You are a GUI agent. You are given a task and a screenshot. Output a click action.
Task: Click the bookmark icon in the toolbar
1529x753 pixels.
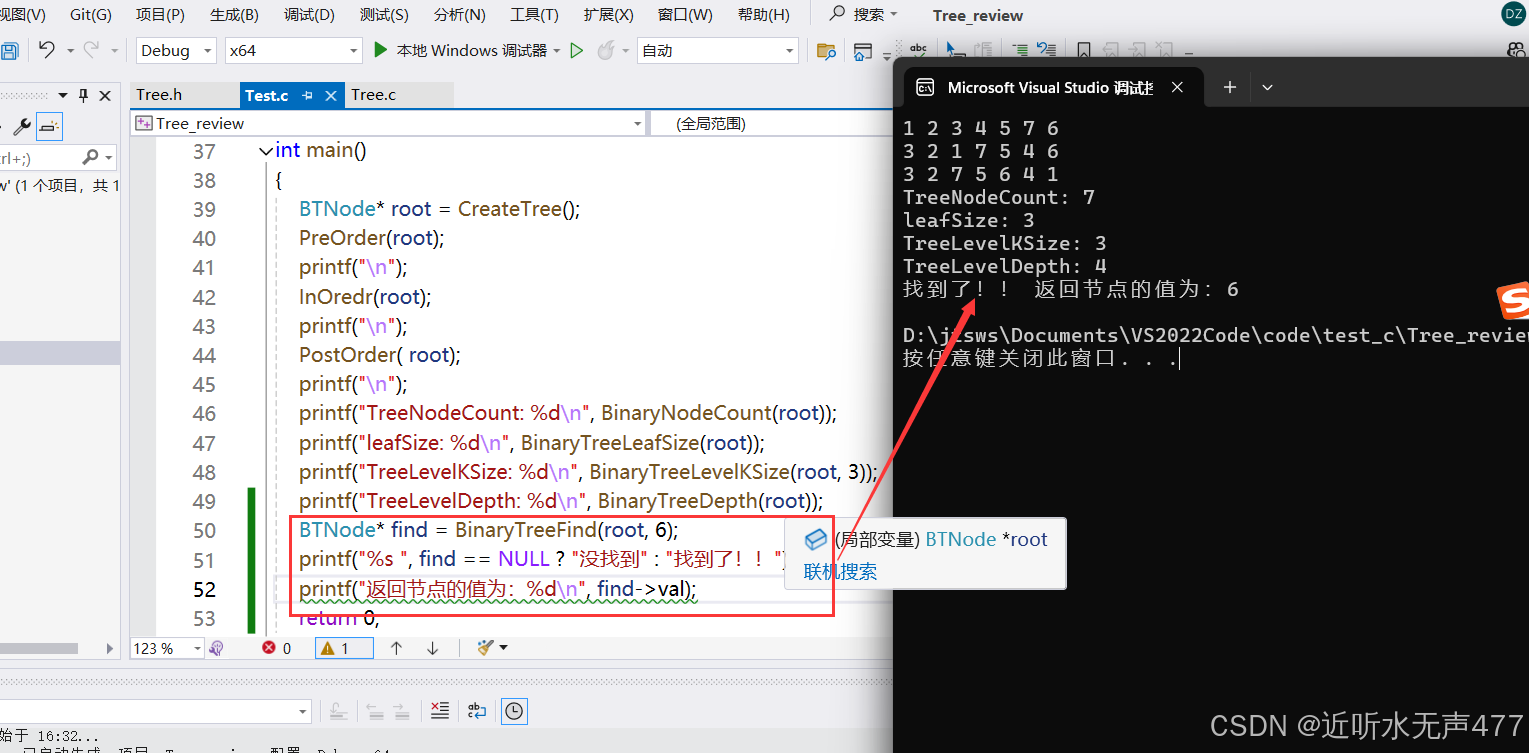(1084, 51)
